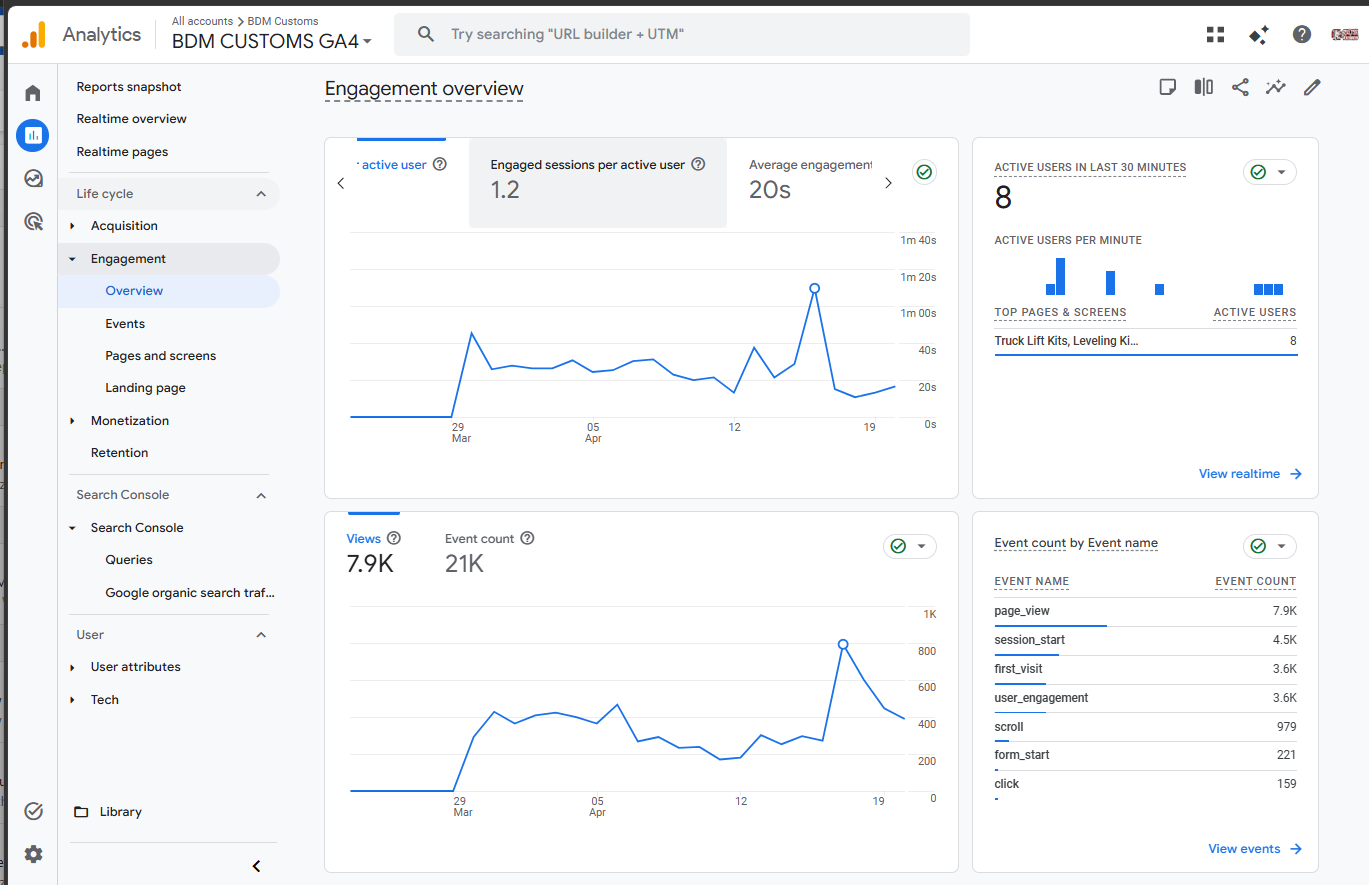Show the next metrics with right arrow
The height and width of the screenshot is (885, 1369).
click(x=888, y=183)
